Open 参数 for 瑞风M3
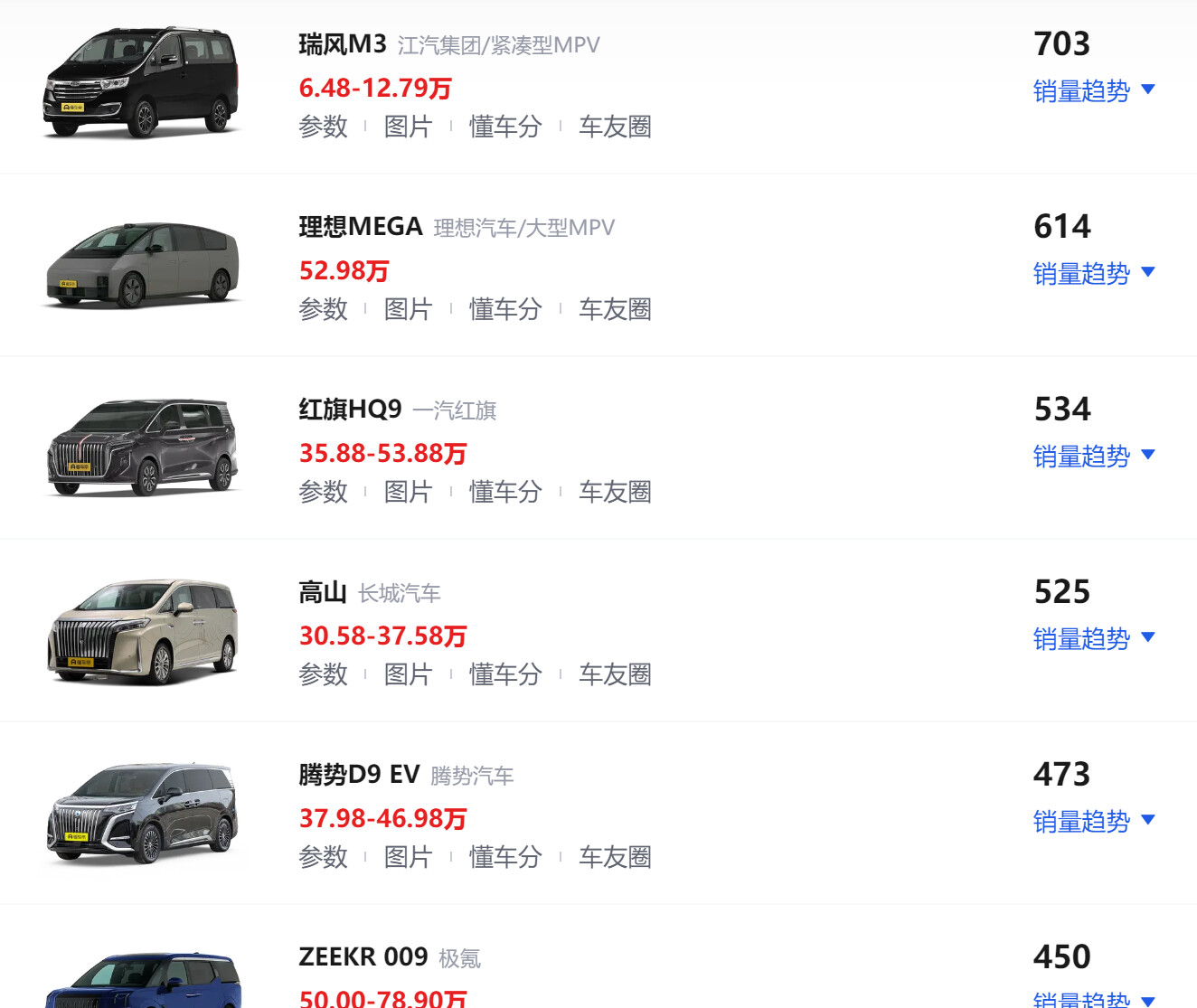 [x=323, y=127]
